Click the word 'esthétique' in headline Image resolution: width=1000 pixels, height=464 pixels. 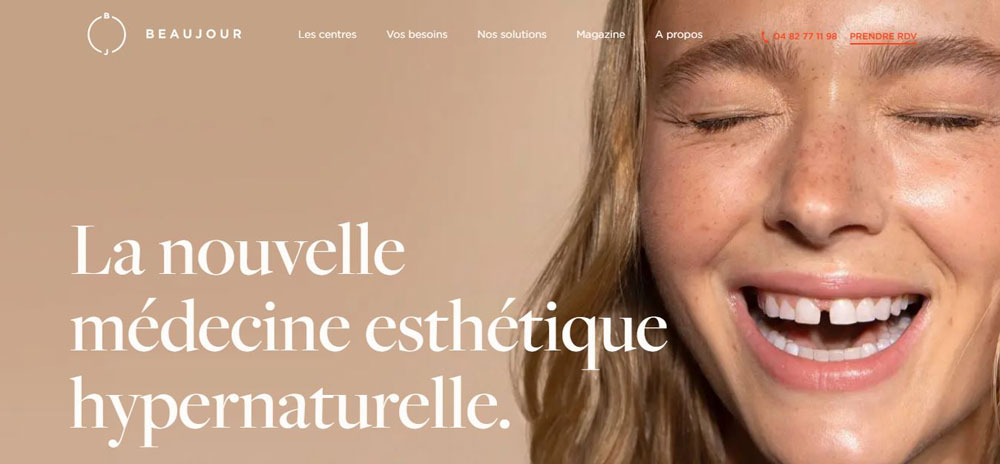(515, 329)
